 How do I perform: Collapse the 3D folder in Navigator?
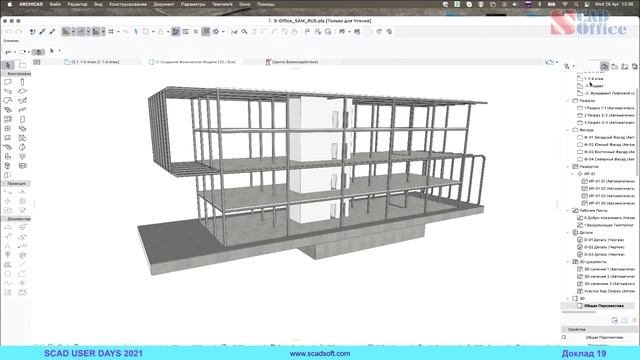568,298
